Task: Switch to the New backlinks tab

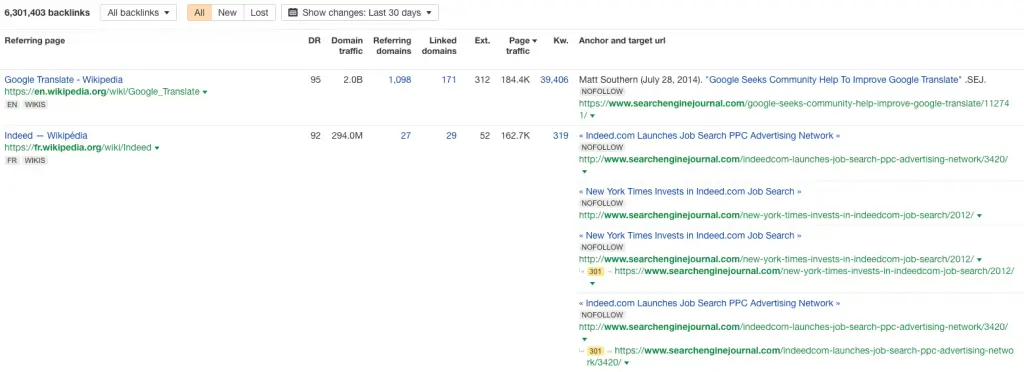Action: pyautogui.click(x=227, y=12)
